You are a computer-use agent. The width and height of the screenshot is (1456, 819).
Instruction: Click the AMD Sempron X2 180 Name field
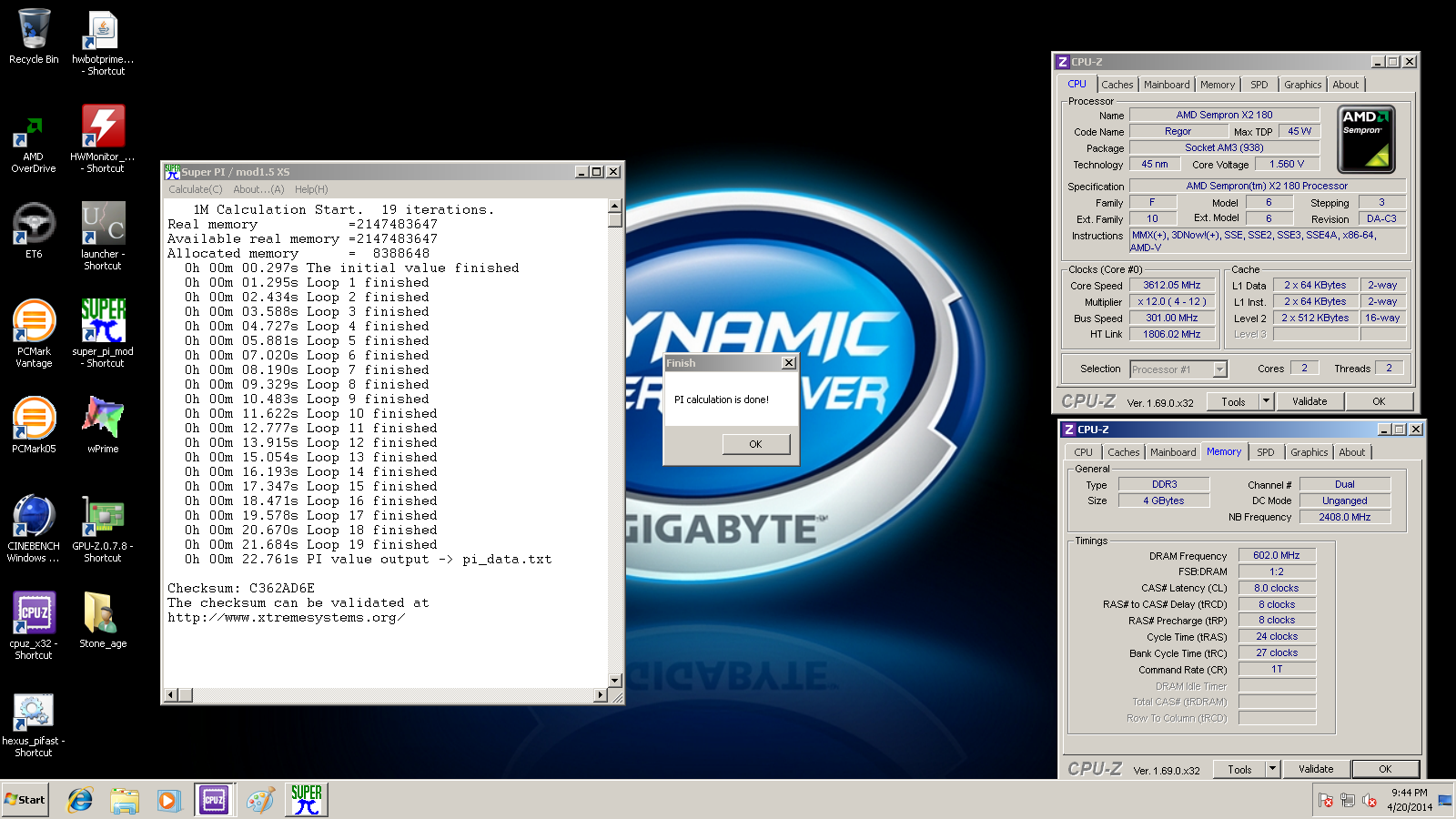click(1225, 115)
